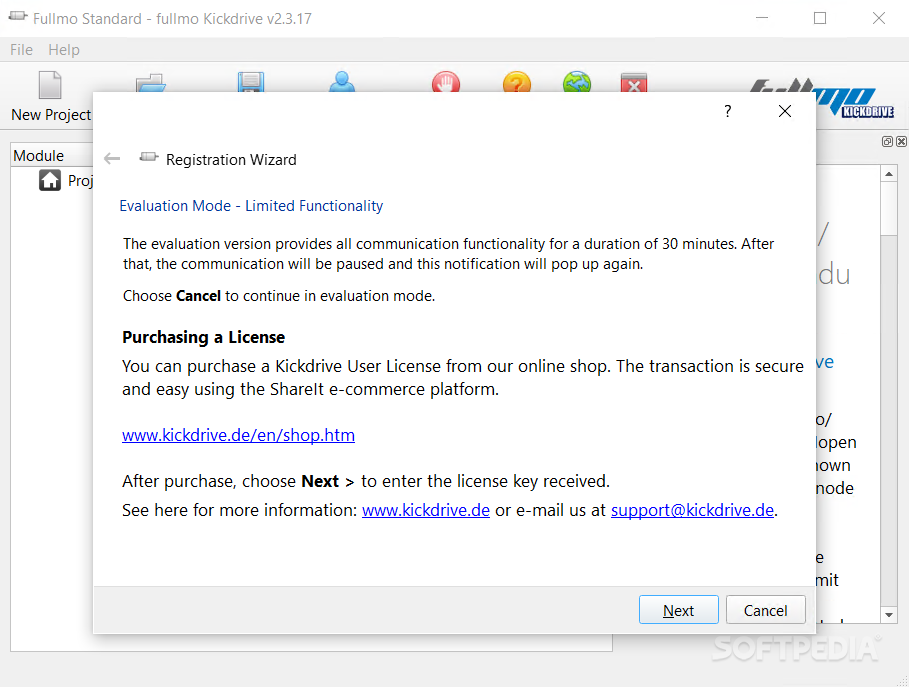
Task: Click the application icon in title bar
Action: click(x=18, y=16)
